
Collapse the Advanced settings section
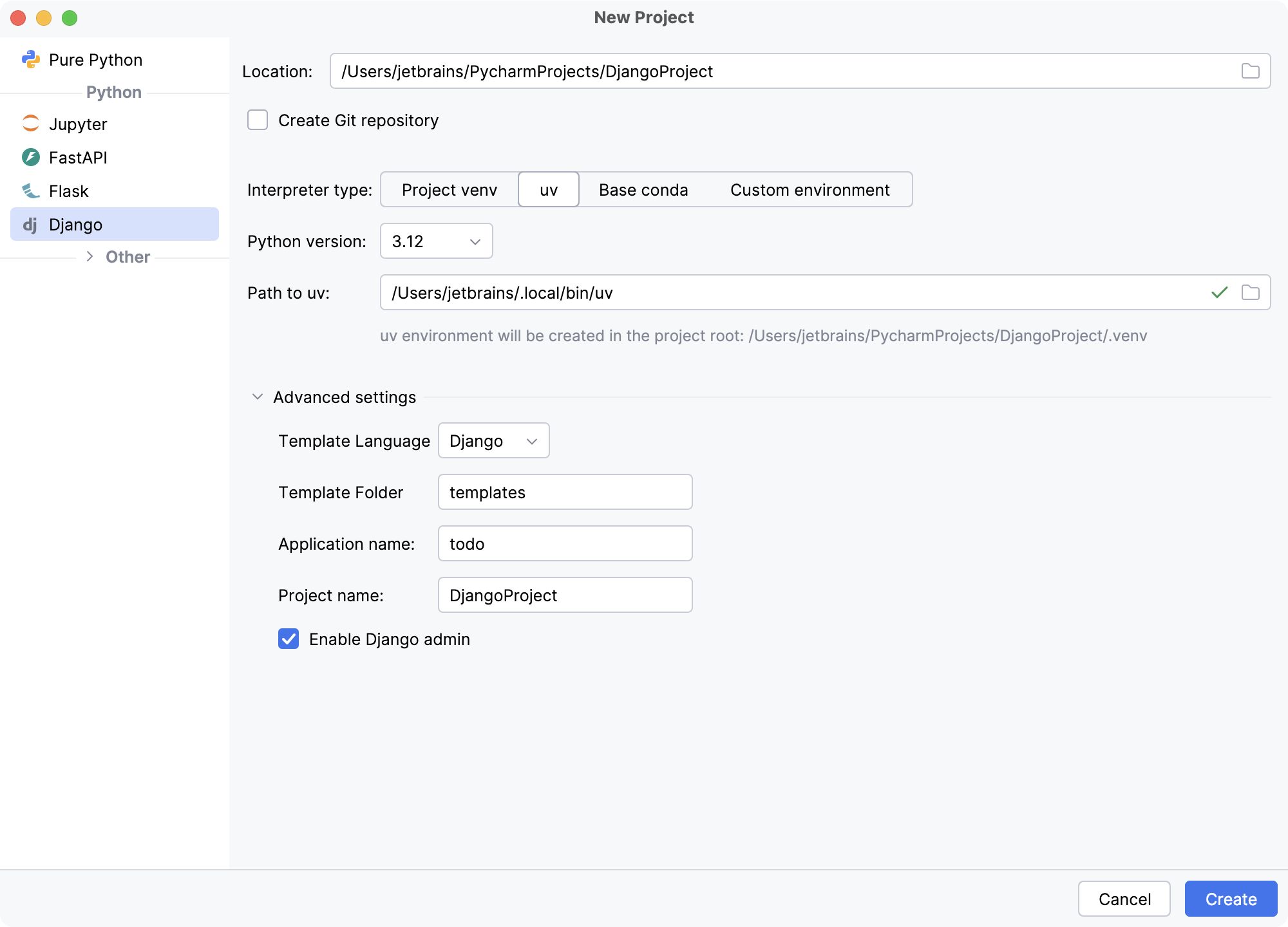[x=257, y=397]
